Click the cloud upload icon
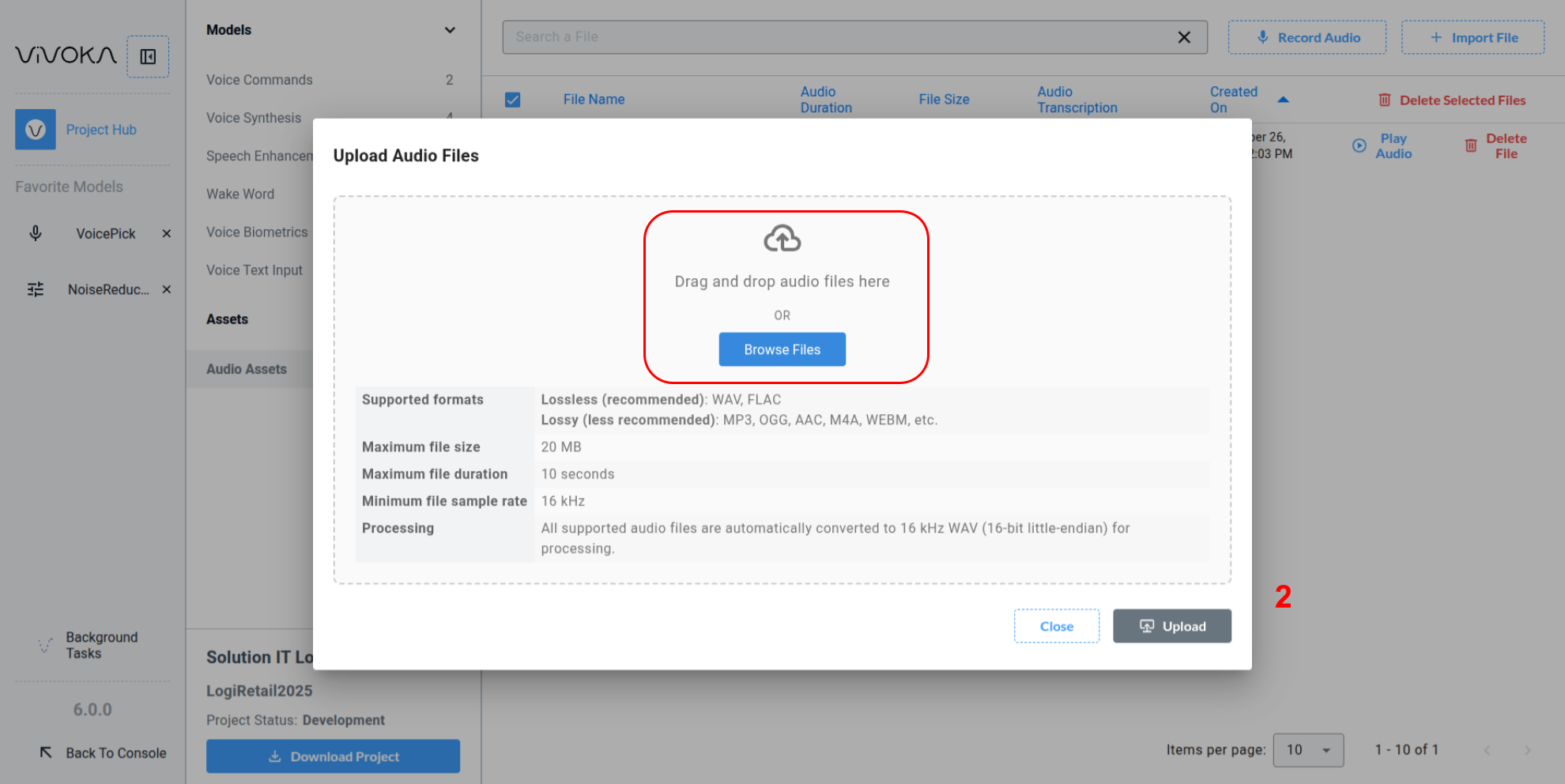The image size is (1565, 784). tap(782, 239)
